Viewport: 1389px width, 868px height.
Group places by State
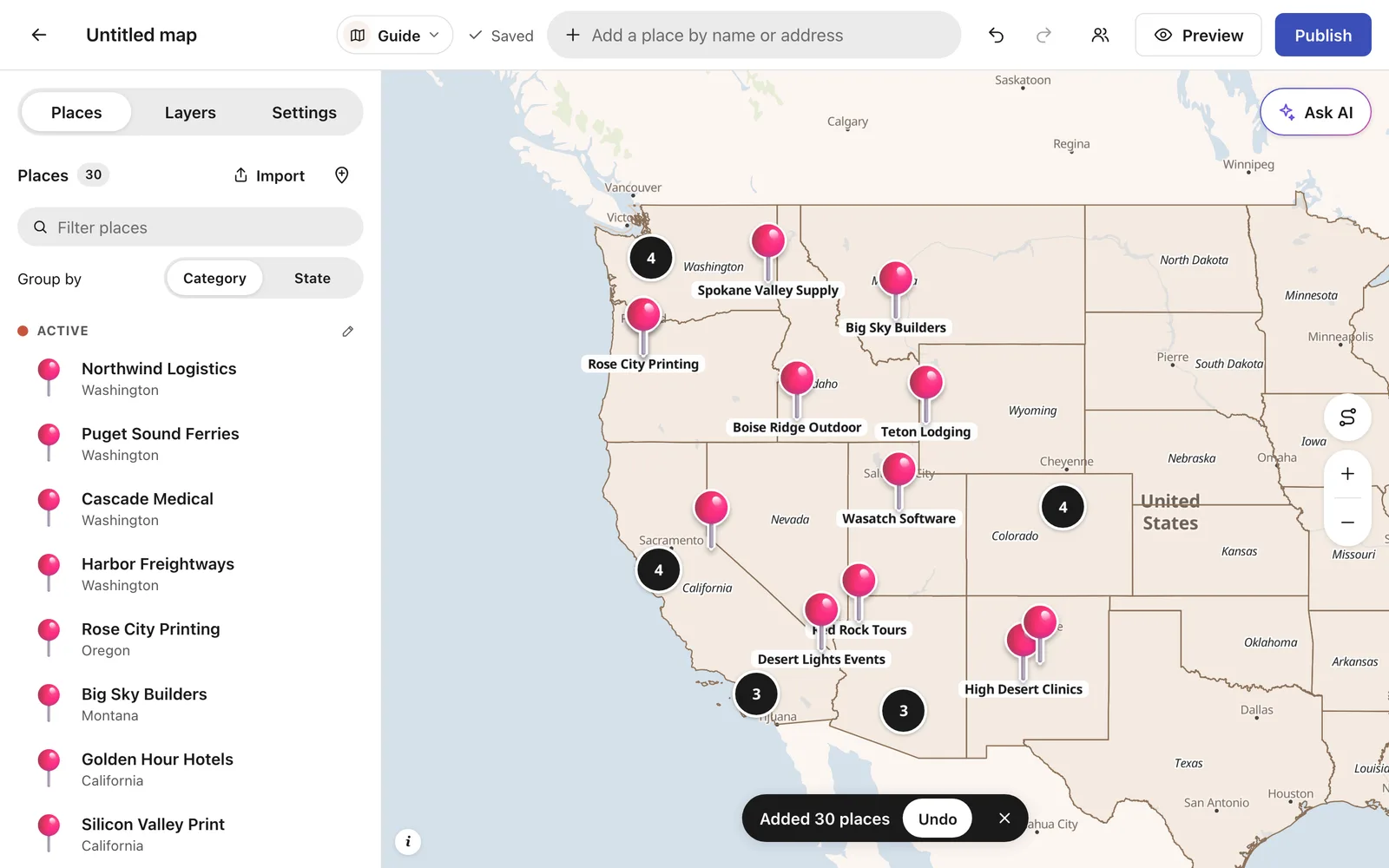coord(313,278)
